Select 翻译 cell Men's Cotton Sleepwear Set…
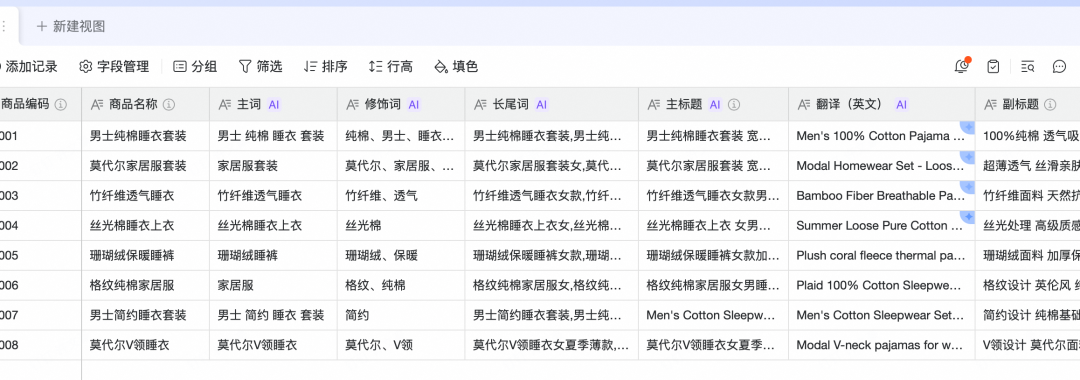Viewport: 1080px width, 380px height. click(x=882, y=315)
